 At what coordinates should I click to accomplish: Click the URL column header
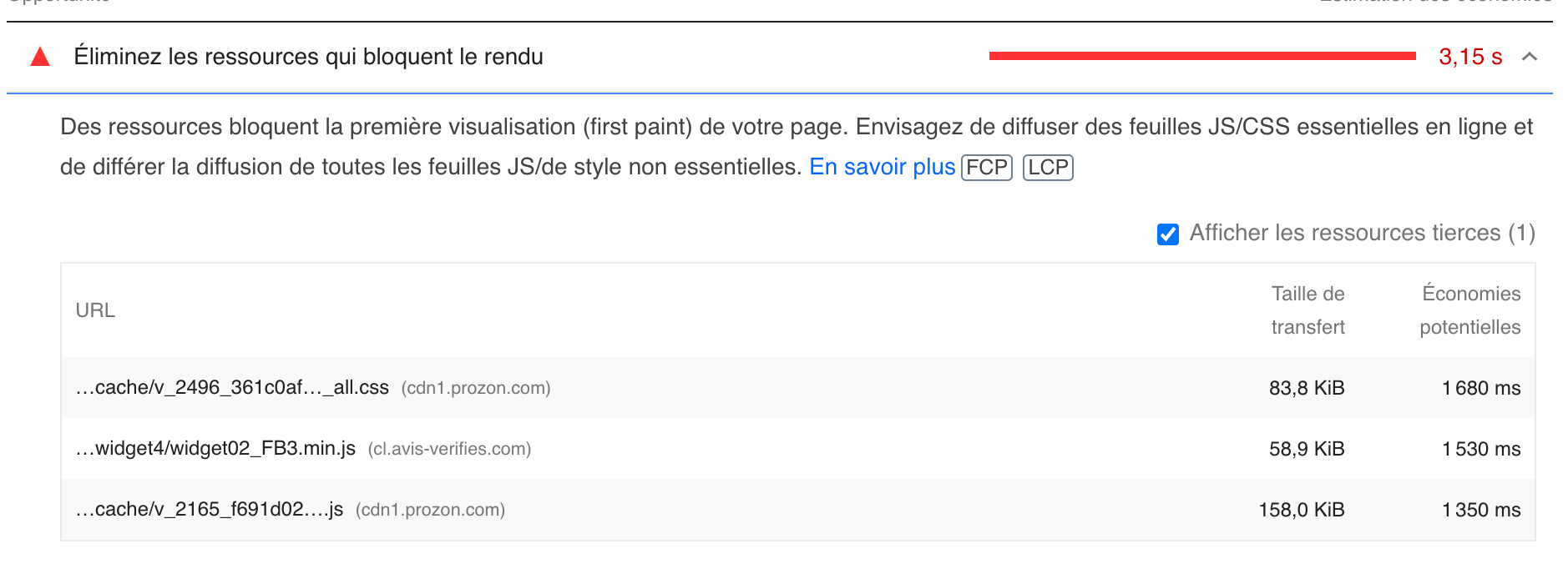[x=95, y=310]
